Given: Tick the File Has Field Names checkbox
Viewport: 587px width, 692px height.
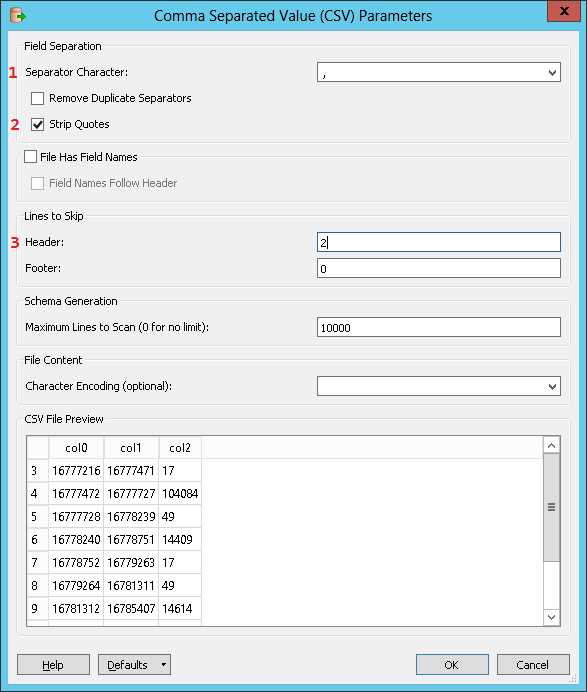Looking at the screenshot, I should 30,157.
